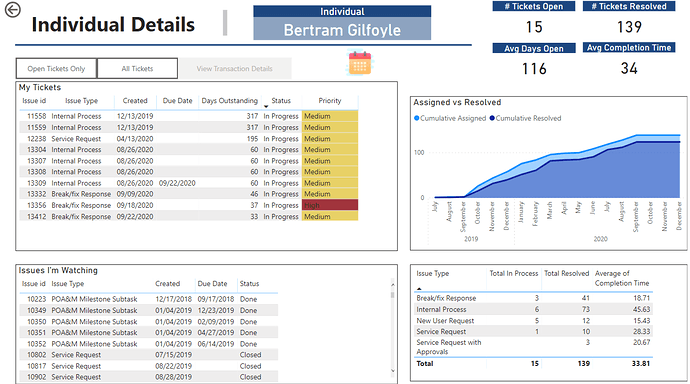
Task: Open the calendar icon
Action: pos(360,63)
